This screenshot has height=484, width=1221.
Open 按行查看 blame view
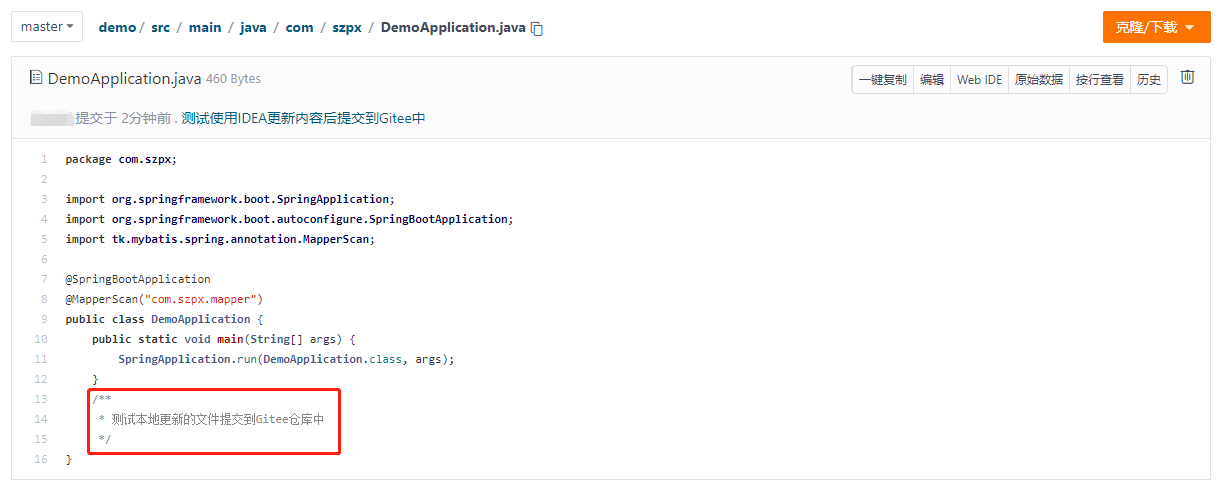[x=1099, y=80]
